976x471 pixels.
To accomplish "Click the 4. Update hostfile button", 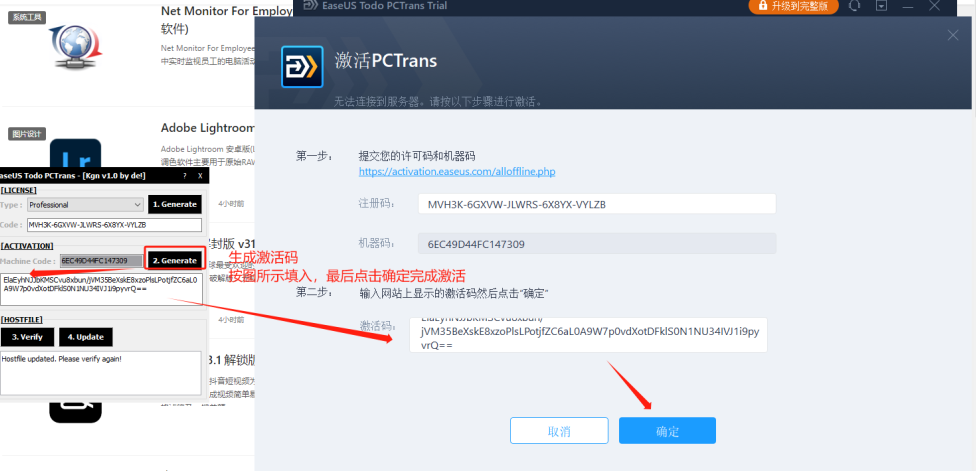I will point(85,337).
